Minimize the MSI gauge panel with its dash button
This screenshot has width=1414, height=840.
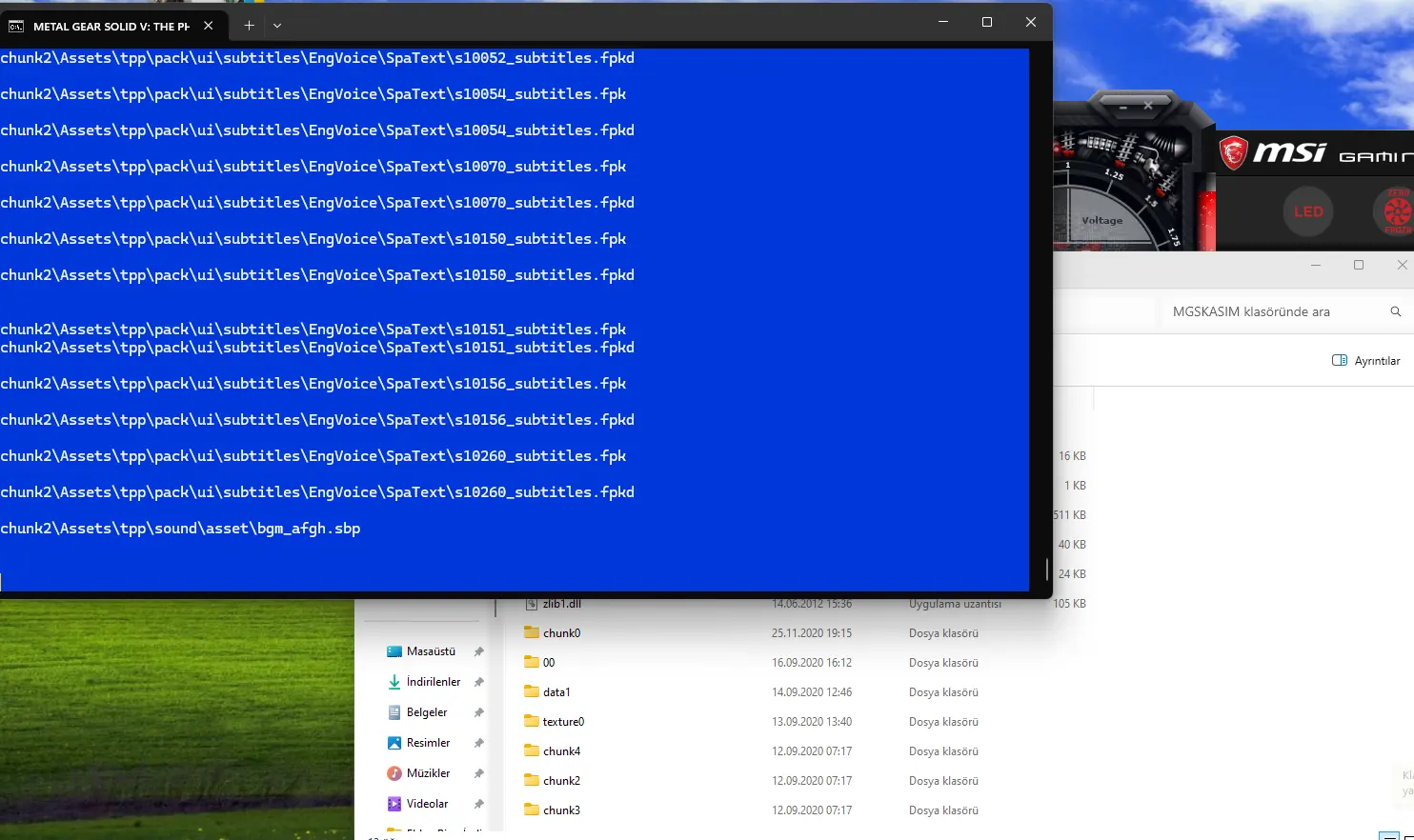pyautogui.click(x=1122, y=106)
